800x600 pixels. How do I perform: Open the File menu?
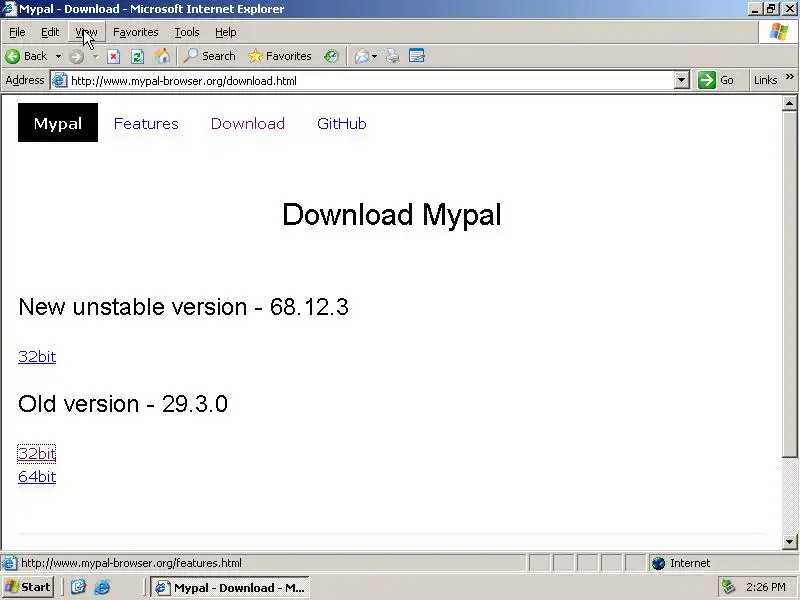click(x=17, y=32)
